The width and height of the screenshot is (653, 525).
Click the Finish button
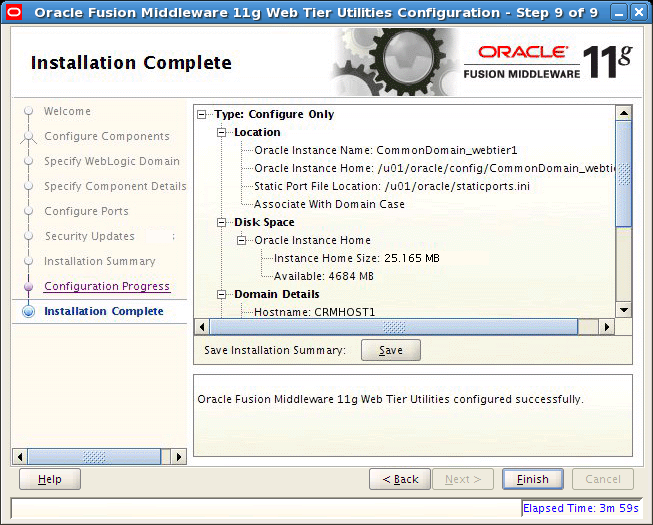533,479
